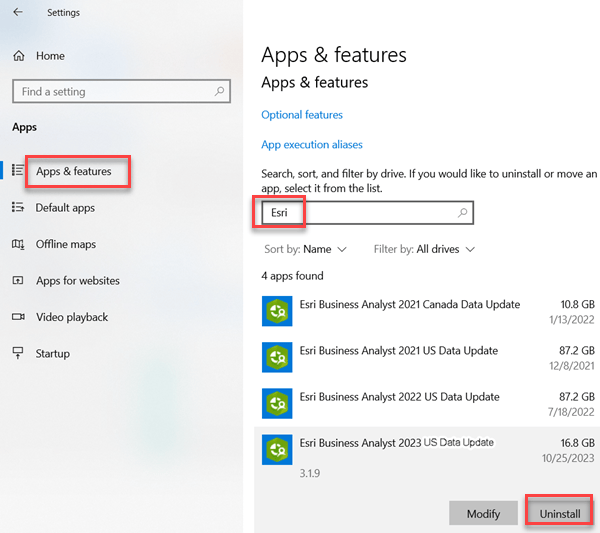Click the Find a setting search box
The width and height of the screenshot is (600, 533).
click(121, 91)
